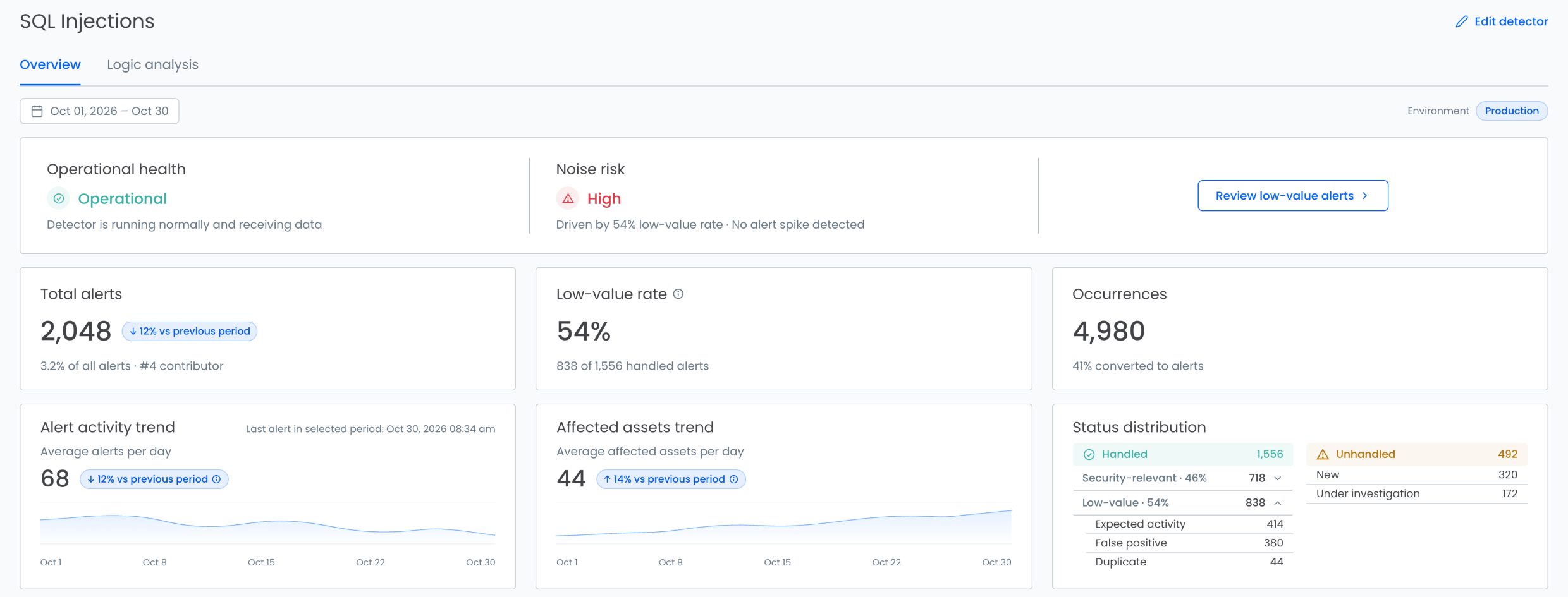Open the Oct 01, 2026 – Oct 30 date picker
Image resolution: width=1568 pixels, height=597 pixels.
(x=99, y=111)
